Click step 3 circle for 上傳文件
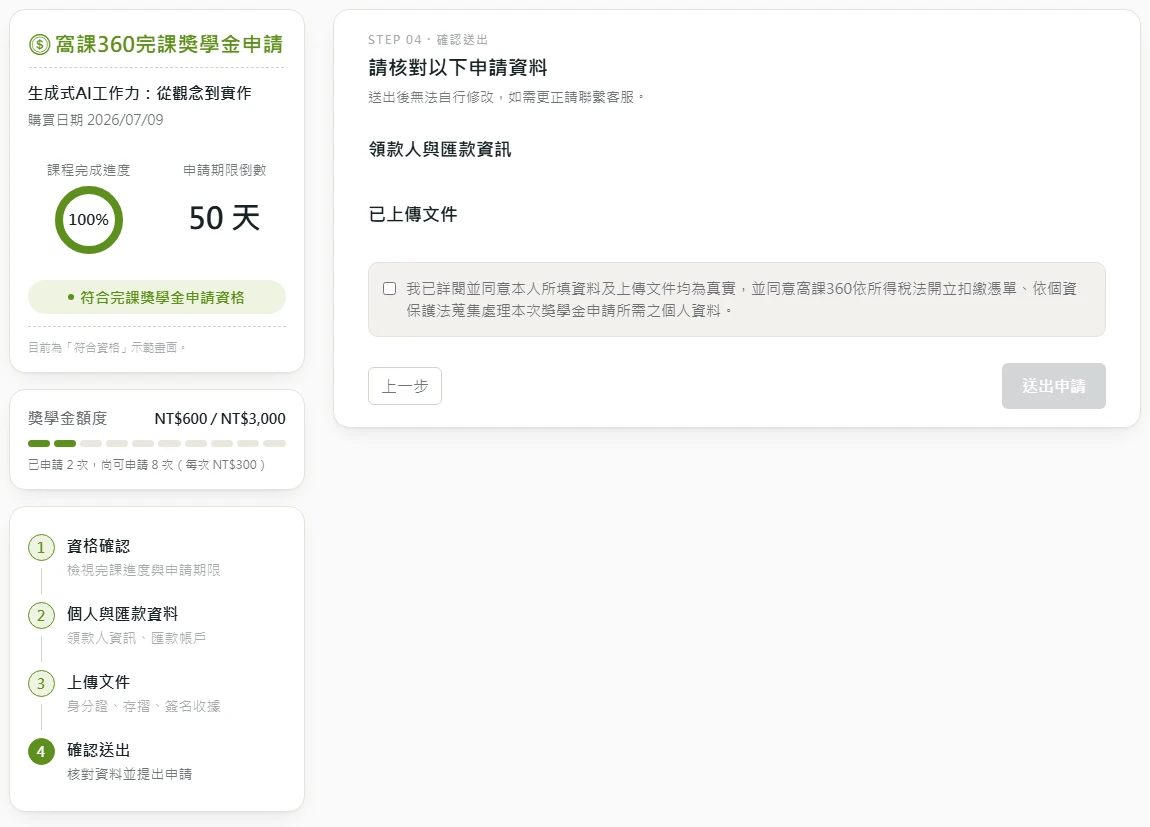Image resolution: width=1150 pixels, height=827 pixels. 41,683
